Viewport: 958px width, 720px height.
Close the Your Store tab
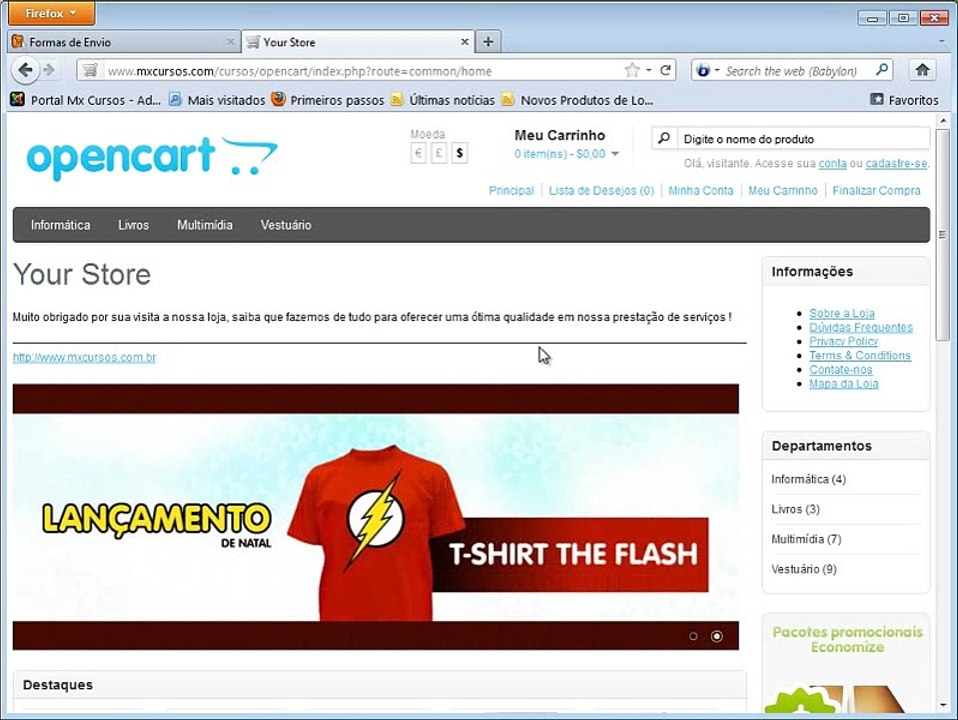coord(464,42)
